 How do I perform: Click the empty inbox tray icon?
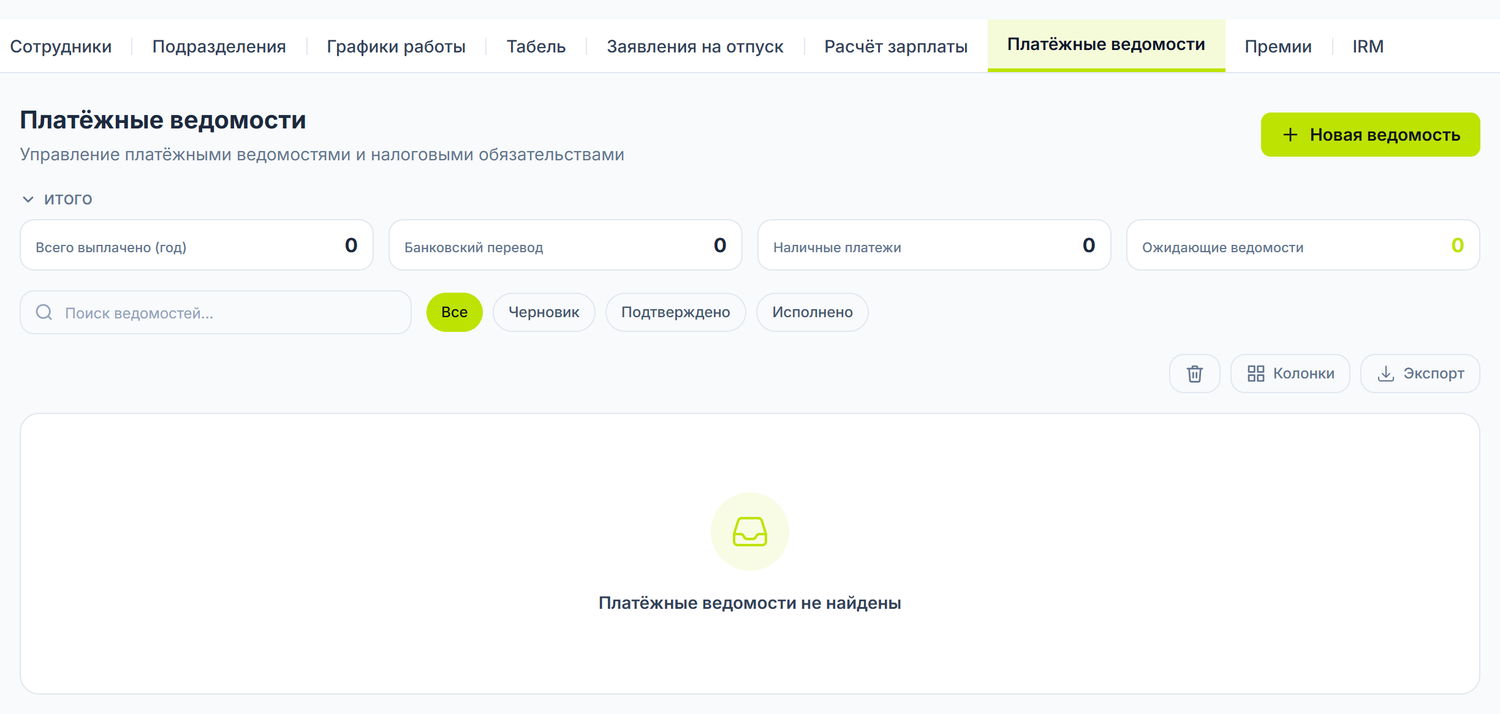pyautogui.click(x=750, y=531)
